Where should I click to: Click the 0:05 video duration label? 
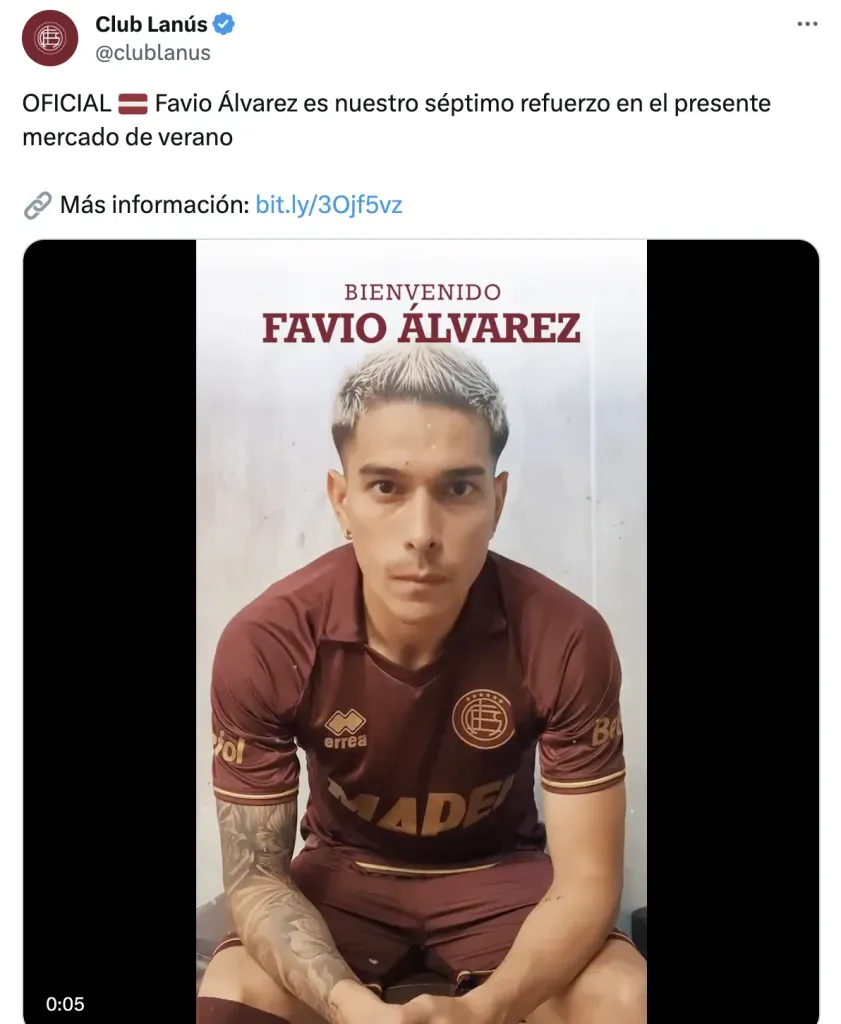[x=65, y=1004]
